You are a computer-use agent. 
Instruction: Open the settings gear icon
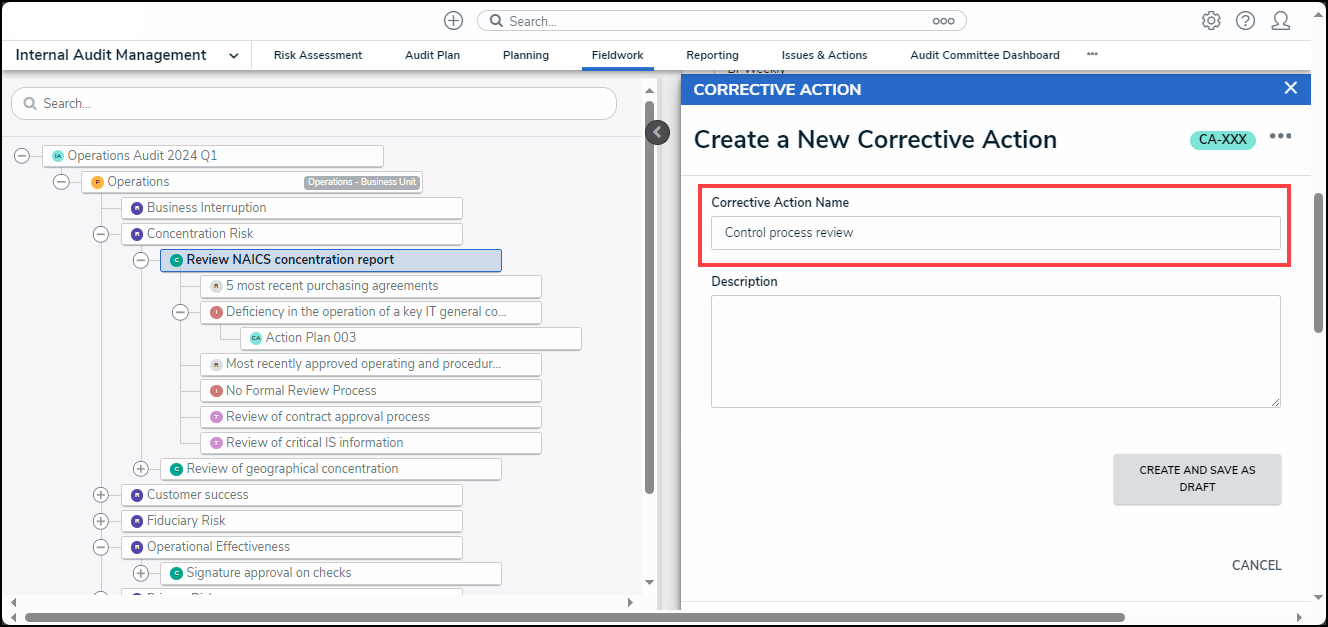1211,21
